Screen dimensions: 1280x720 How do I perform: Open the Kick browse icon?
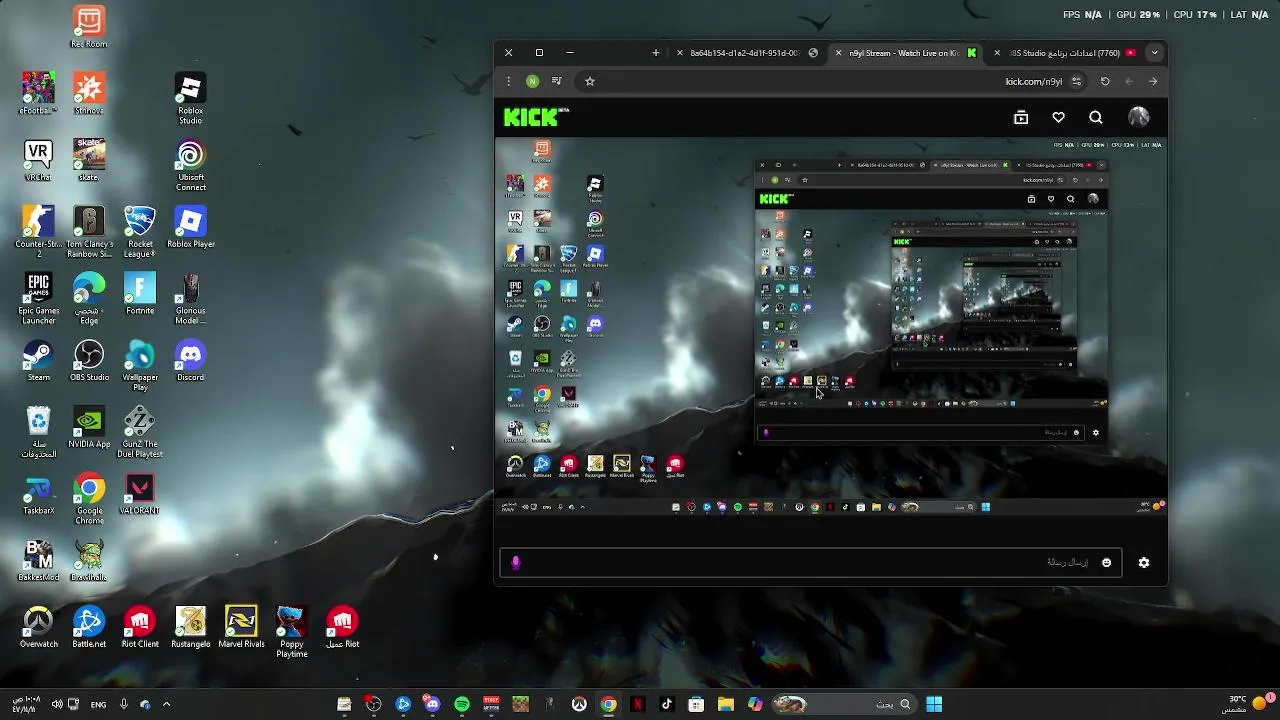pos(1021,118)
